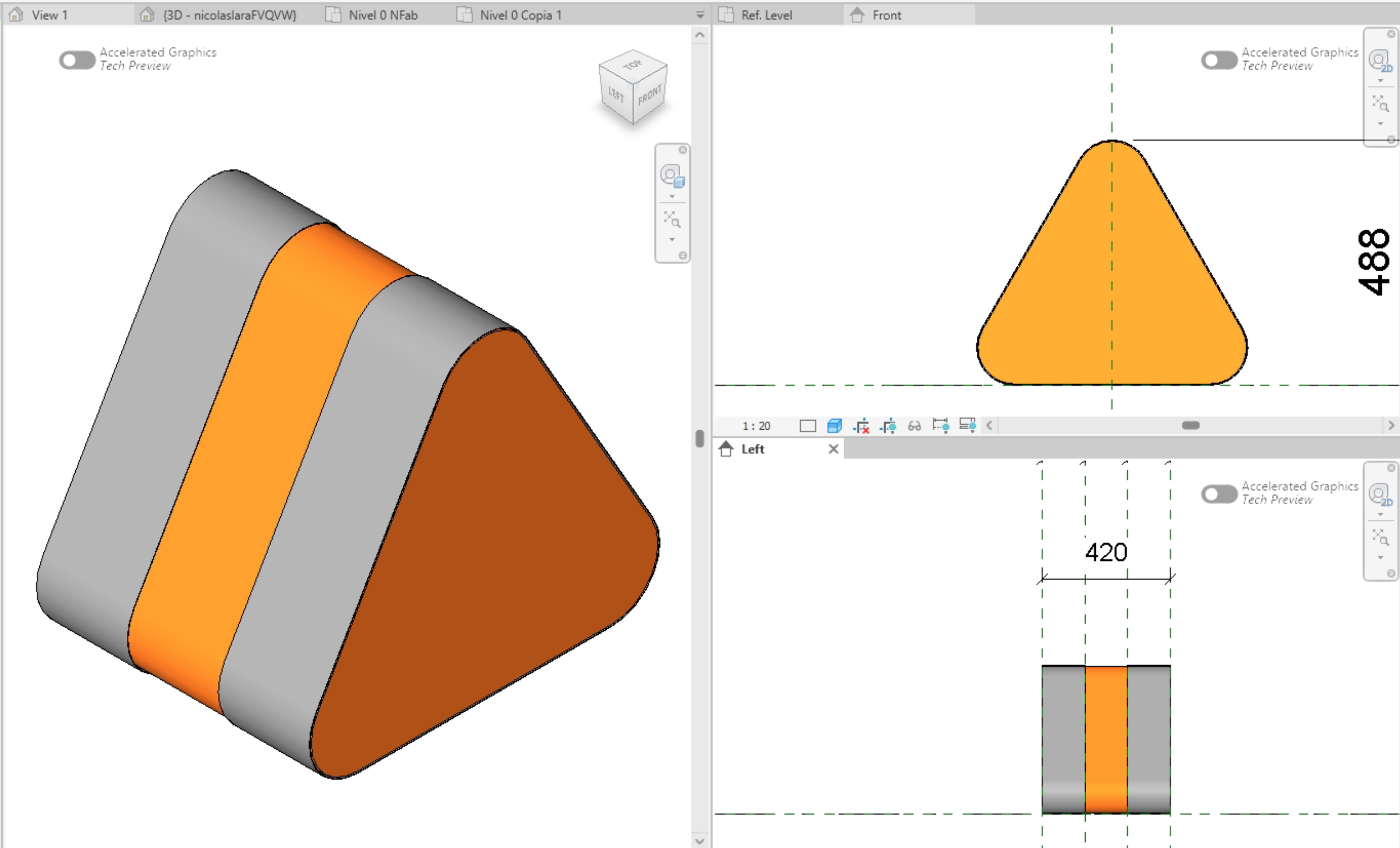The width and height of the screenshot is (1400, 848).
Task: Toggle the Crop View icon
Action: [x=861, y=426]
